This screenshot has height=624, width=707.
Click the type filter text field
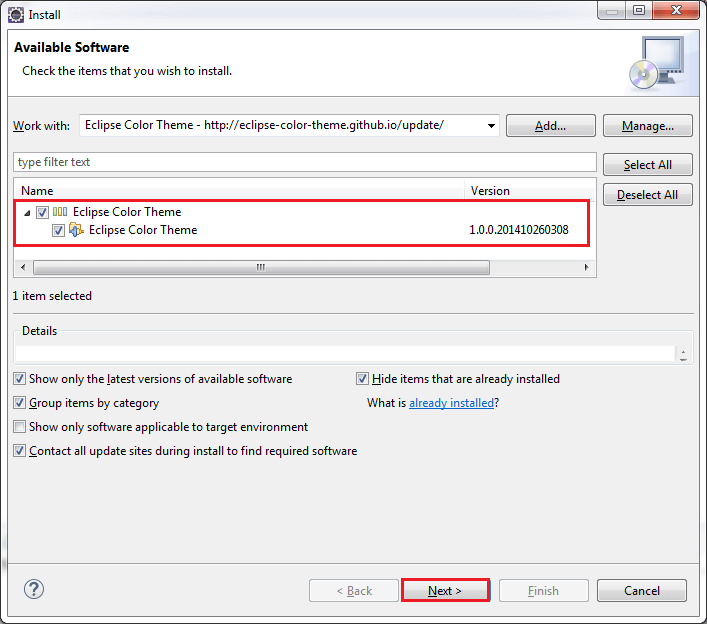tap(305, 162)
